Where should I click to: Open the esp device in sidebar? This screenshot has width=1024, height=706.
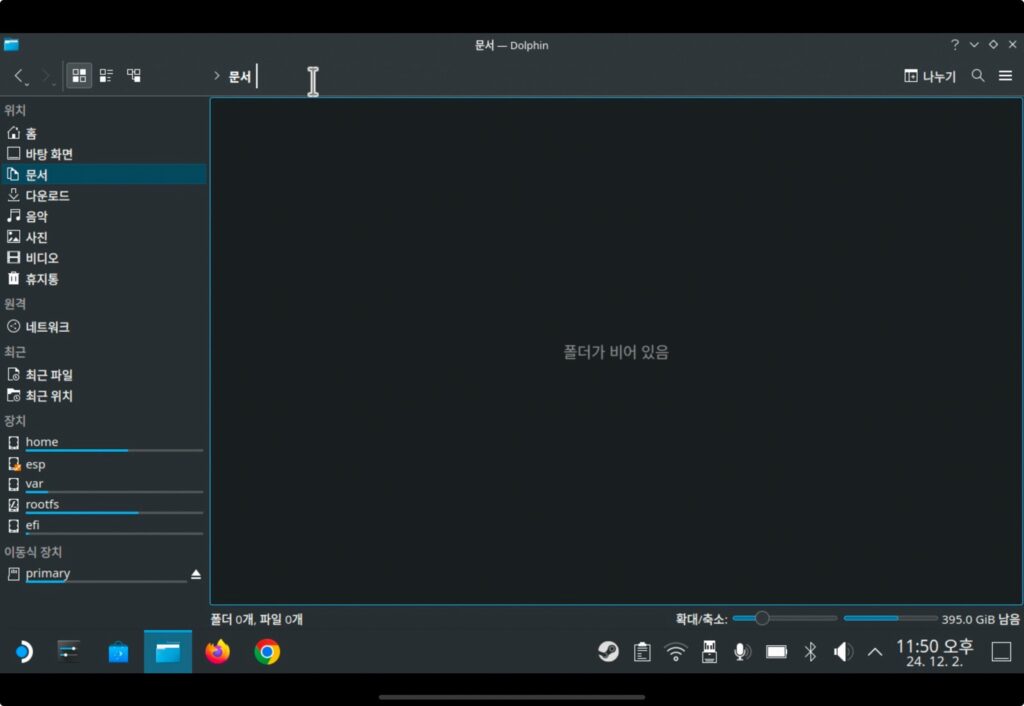(104, 464)
